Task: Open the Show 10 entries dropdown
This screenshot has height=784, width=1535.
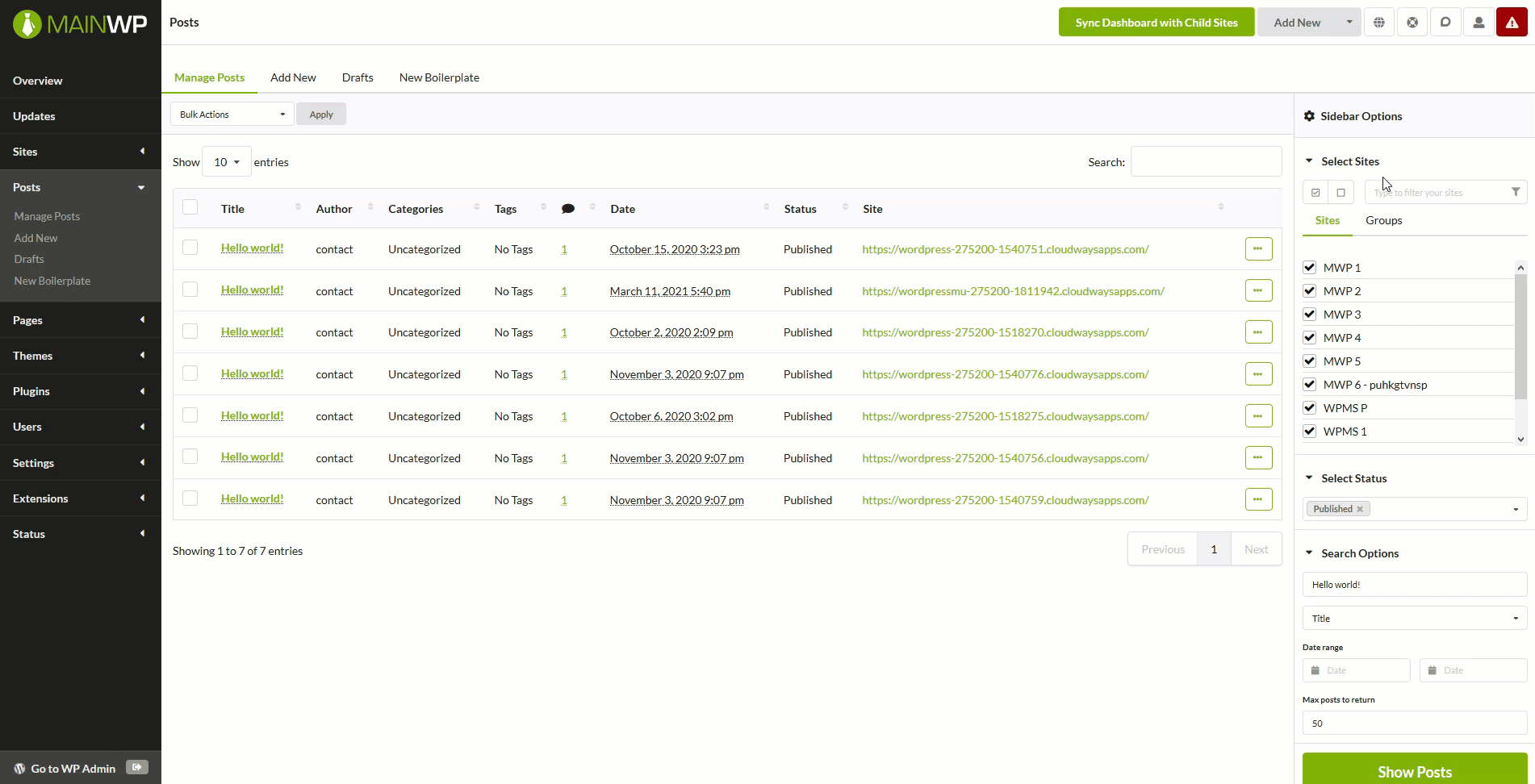Action: pyautogui.click(x=227, y=162)
